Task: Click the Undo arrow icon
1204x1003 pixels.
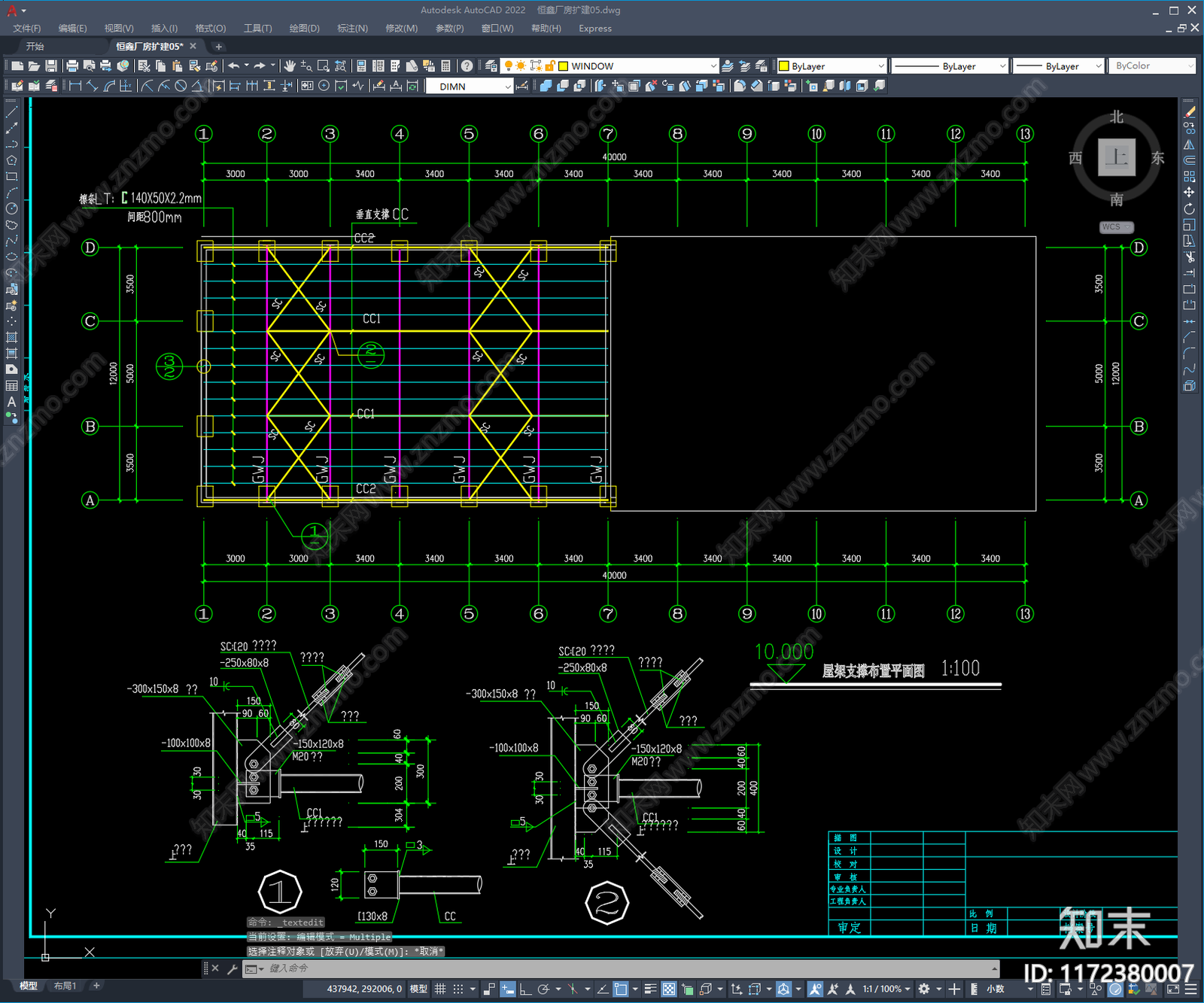Action: [x=234, y=66]
